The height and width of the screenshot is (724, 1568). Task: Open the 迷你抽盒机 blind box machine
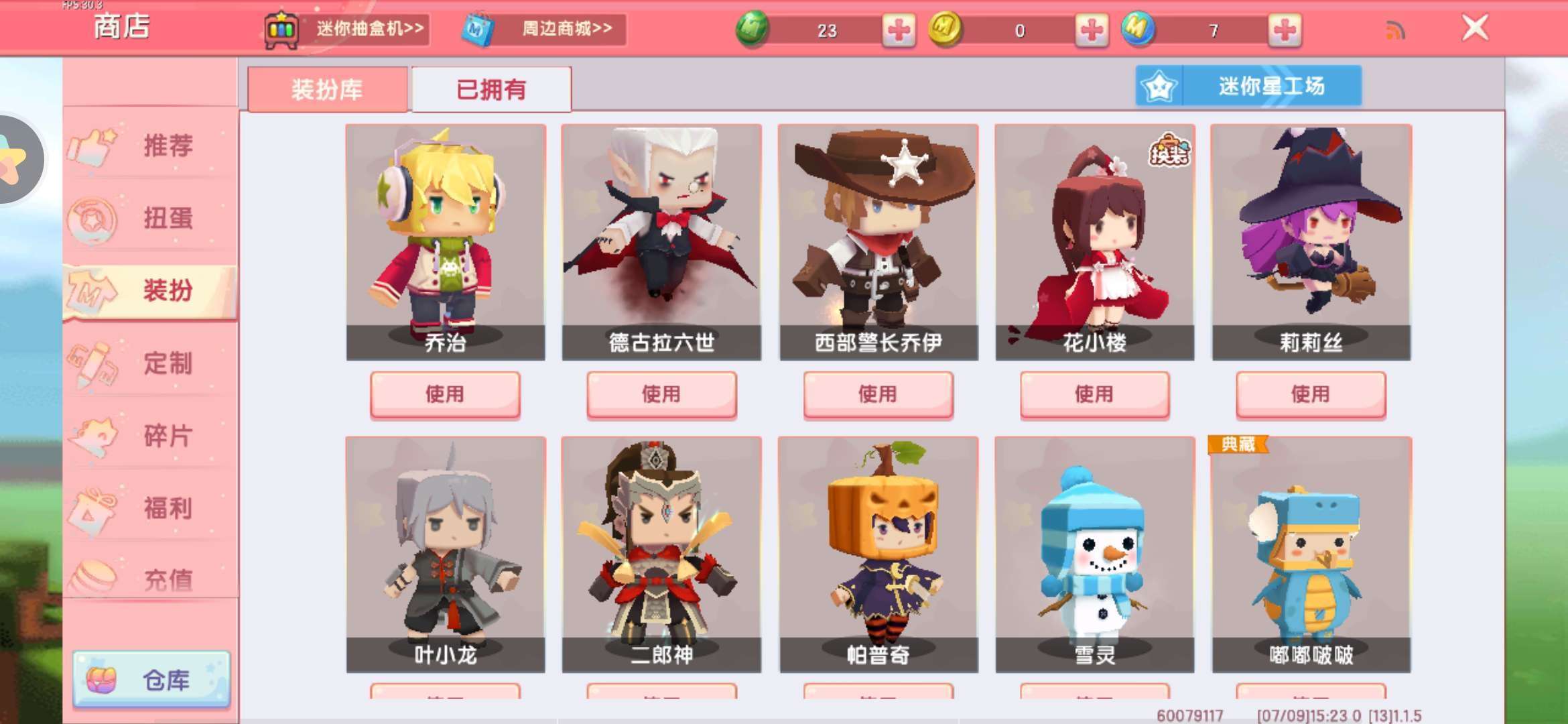347,29
